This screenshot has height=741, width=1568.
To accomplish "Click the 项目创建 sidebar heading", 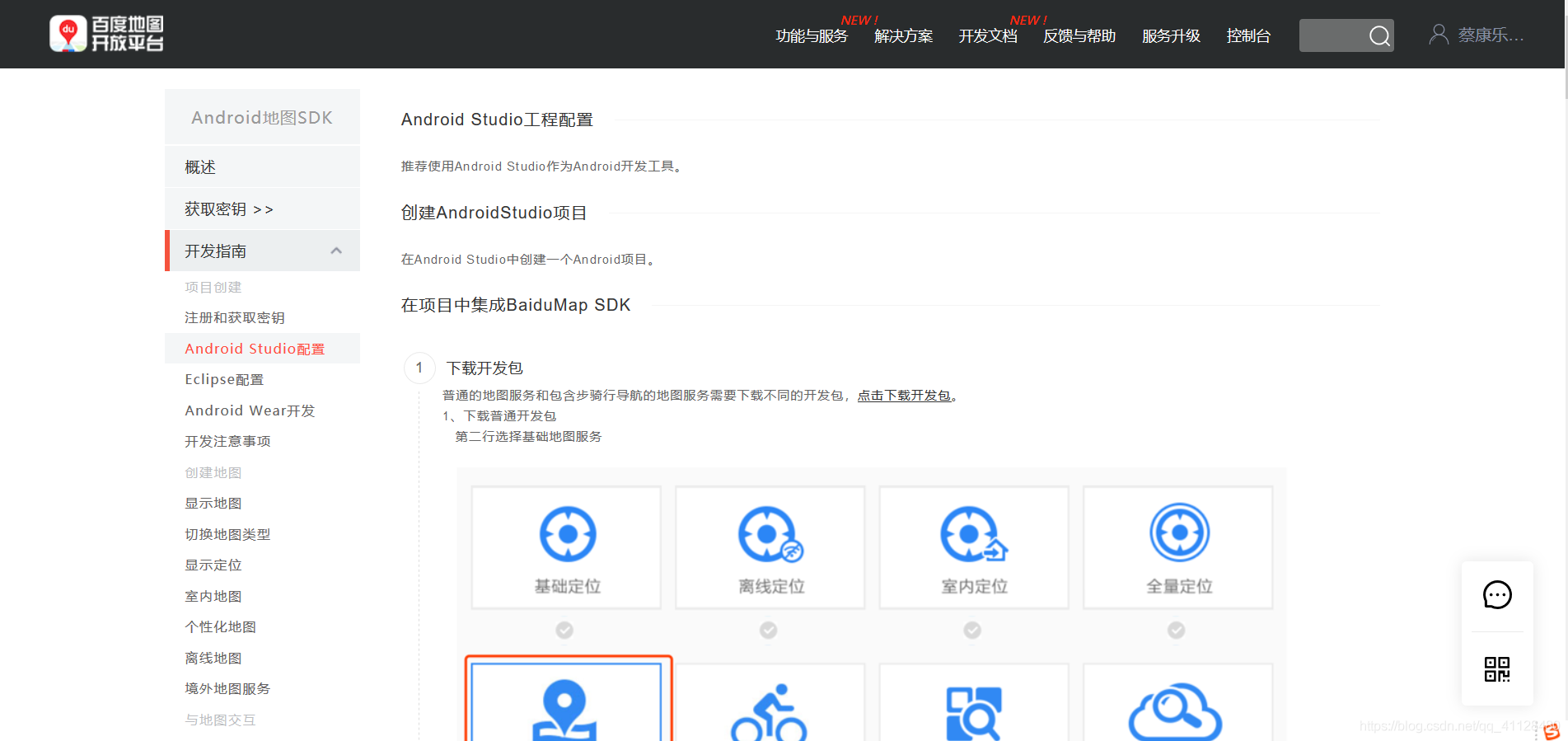I will pyautogui.click(x=213, y=287).
